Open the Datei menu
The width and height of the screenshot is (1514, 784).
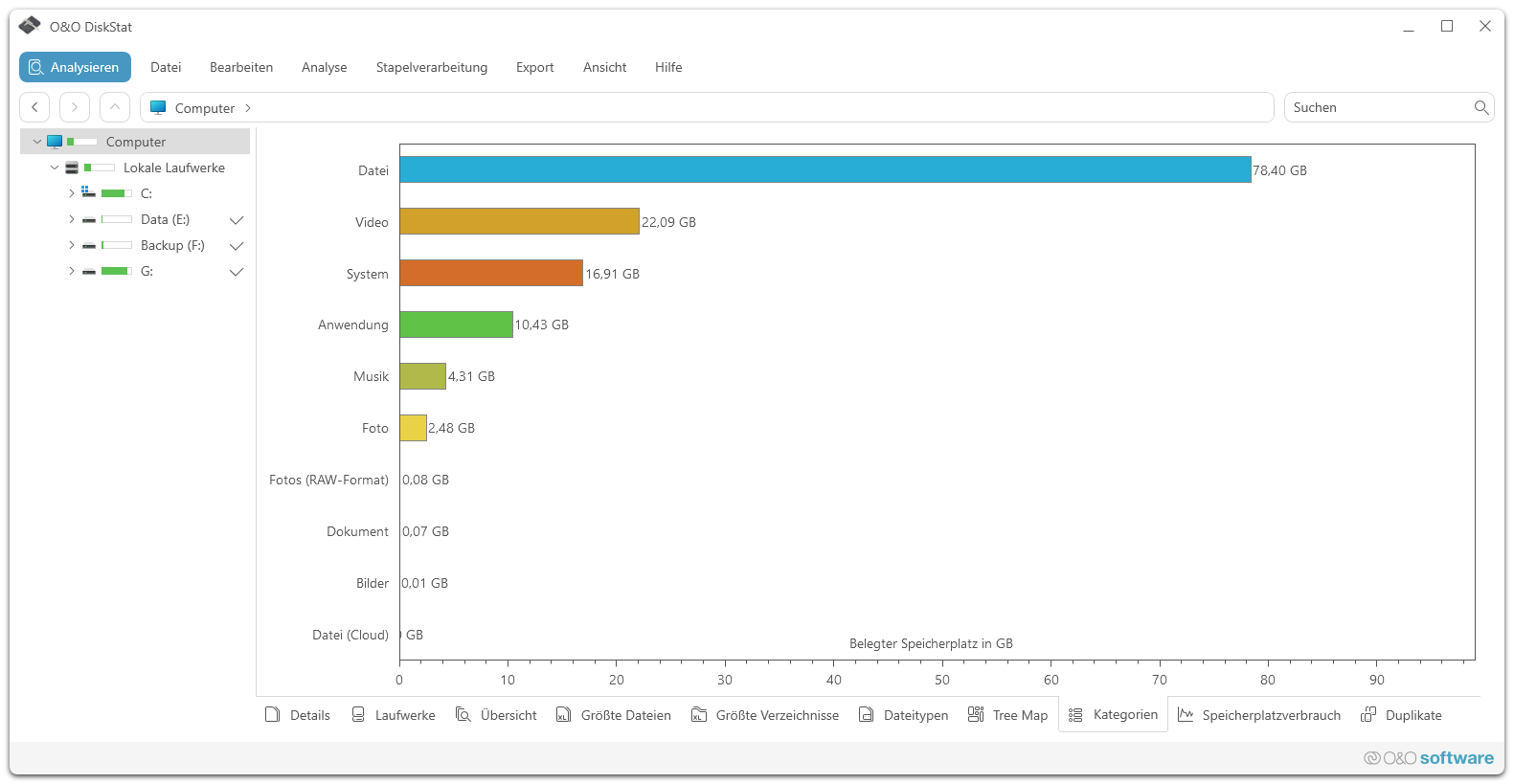click(166, 67)
